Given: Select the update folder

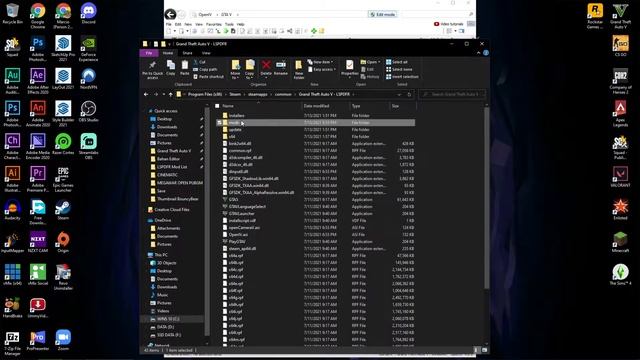Looking at the screenshot, I should 235,129.
